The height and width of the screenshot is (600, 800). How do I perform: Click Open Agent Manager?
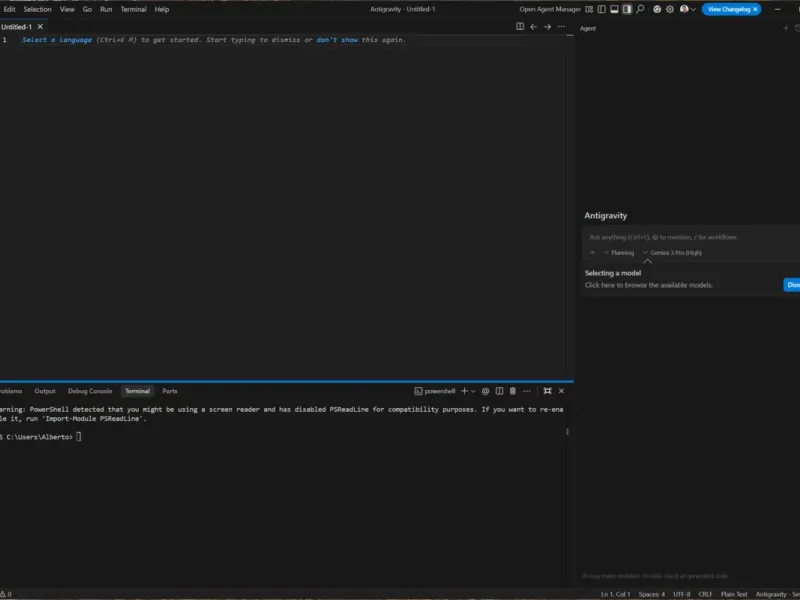coord(549,9)
